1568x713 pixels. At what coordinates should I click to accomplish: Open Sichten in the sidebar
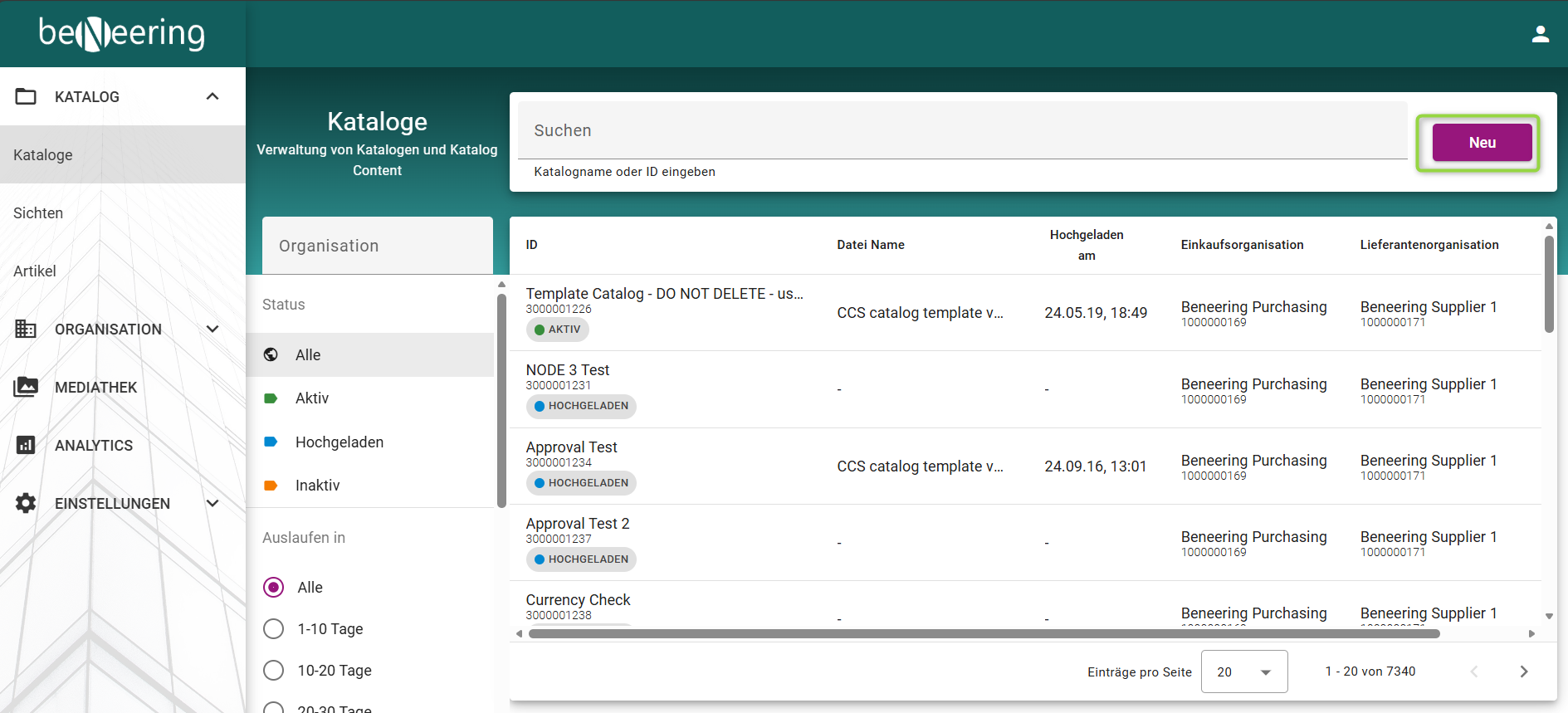tap(38, 213)
